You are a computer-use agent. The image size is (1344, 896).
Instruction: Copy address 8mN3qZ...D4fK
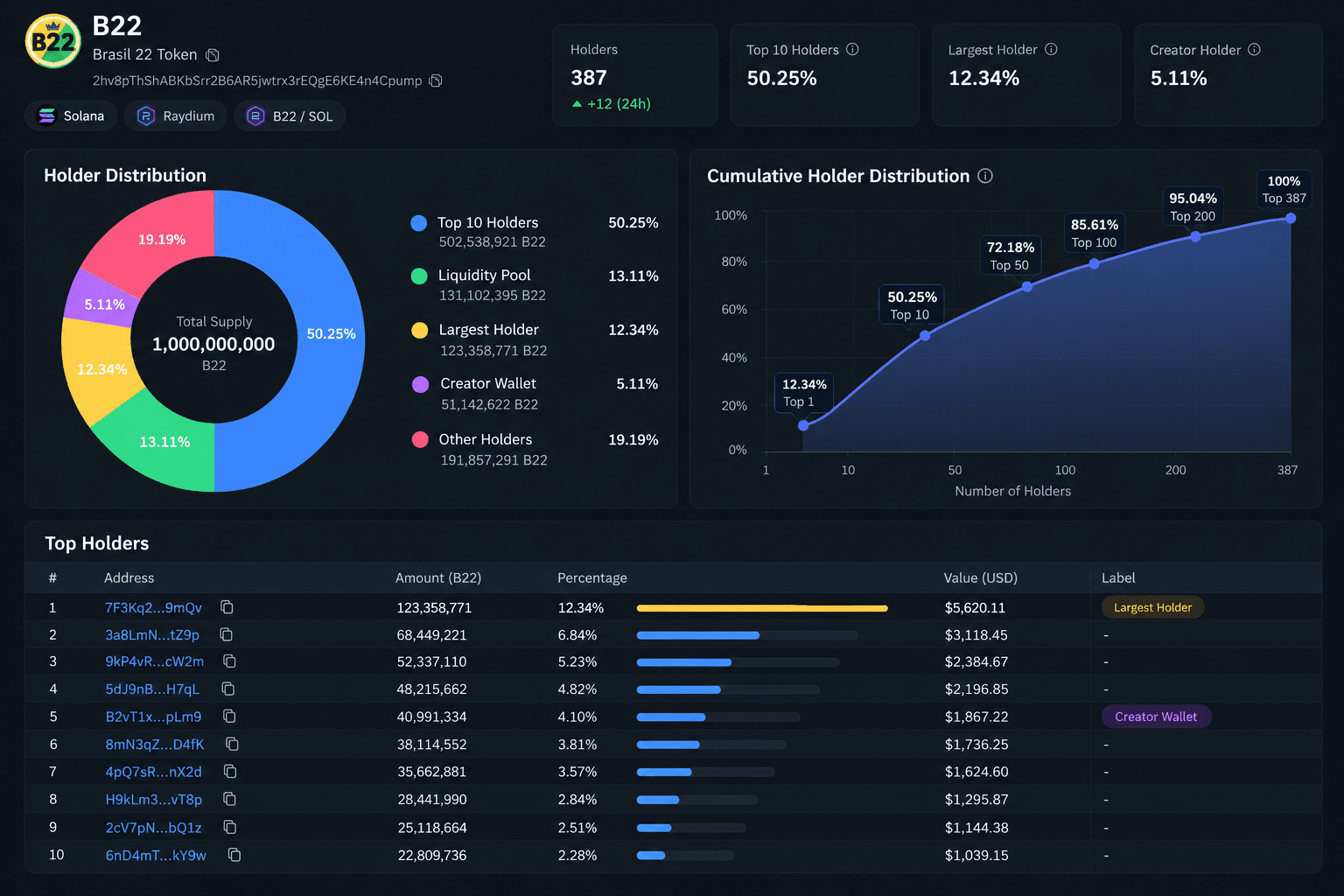click(232, 744)
